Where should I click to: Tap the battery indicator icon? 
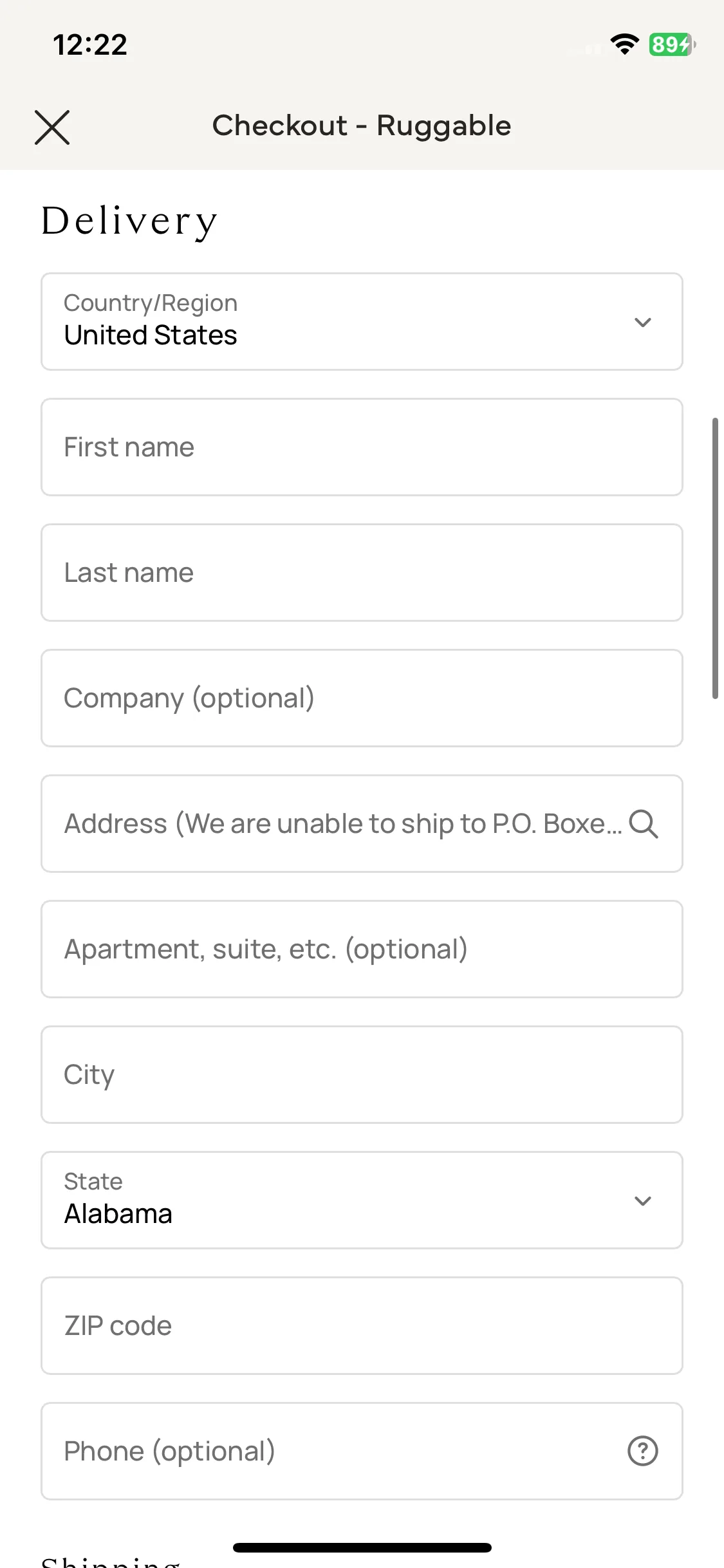tap(673, 44)
